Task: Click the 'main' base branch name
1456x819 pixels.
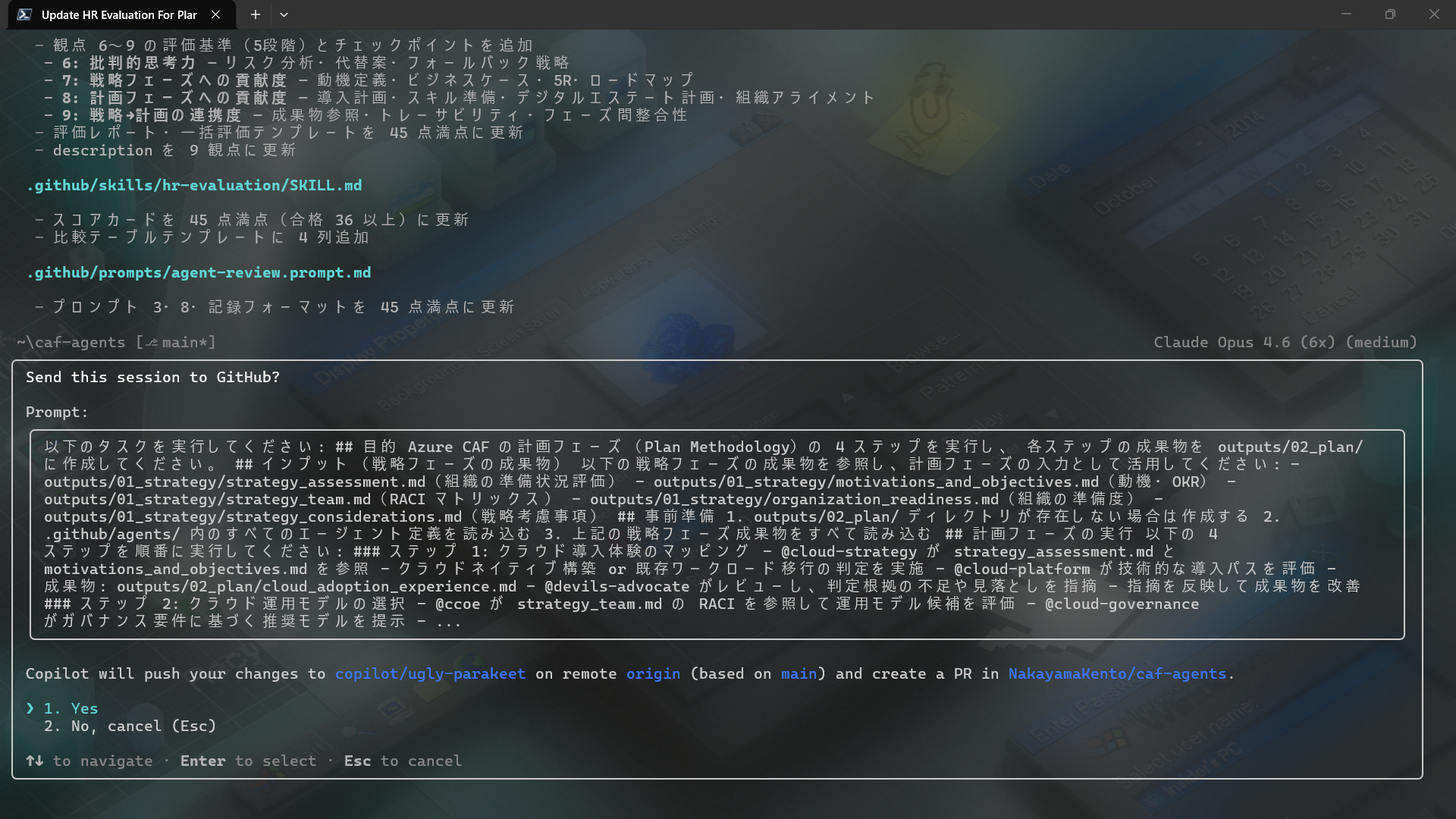Action: tap(799, 673)
